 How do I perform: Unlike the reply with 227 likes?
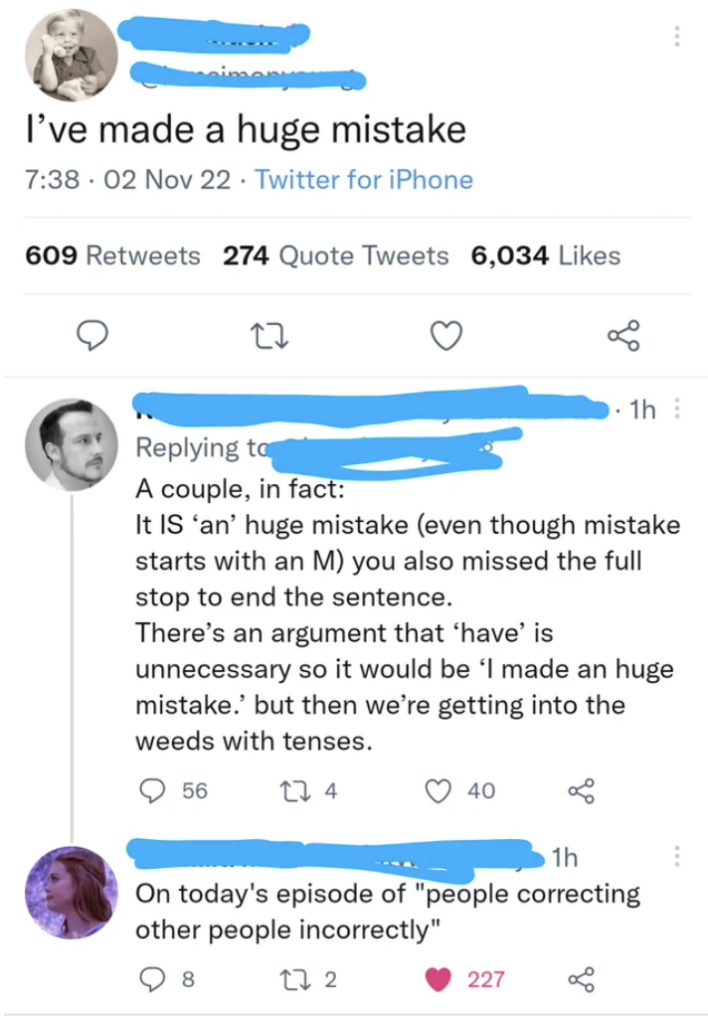440,980
